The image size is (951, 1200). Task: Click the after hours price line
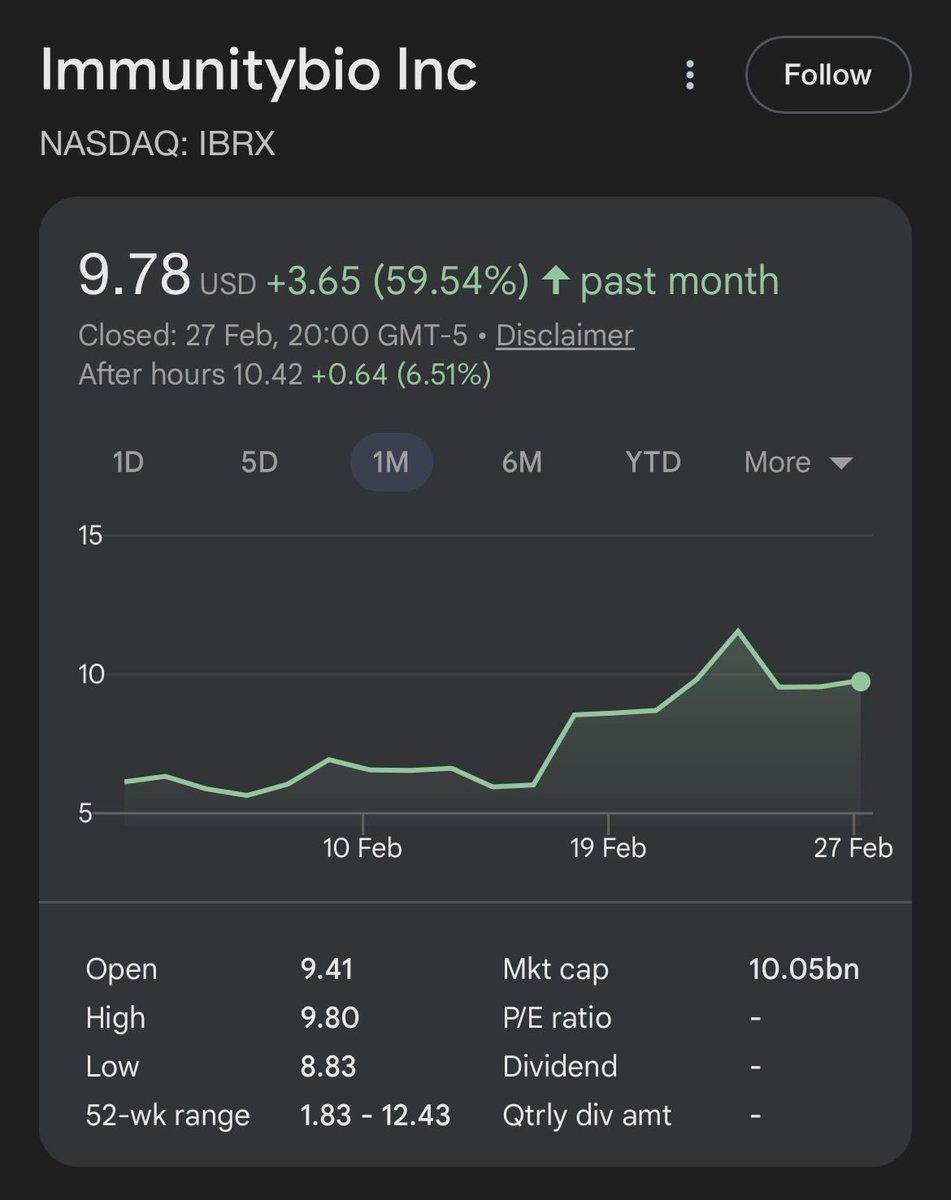pos(284,375)
